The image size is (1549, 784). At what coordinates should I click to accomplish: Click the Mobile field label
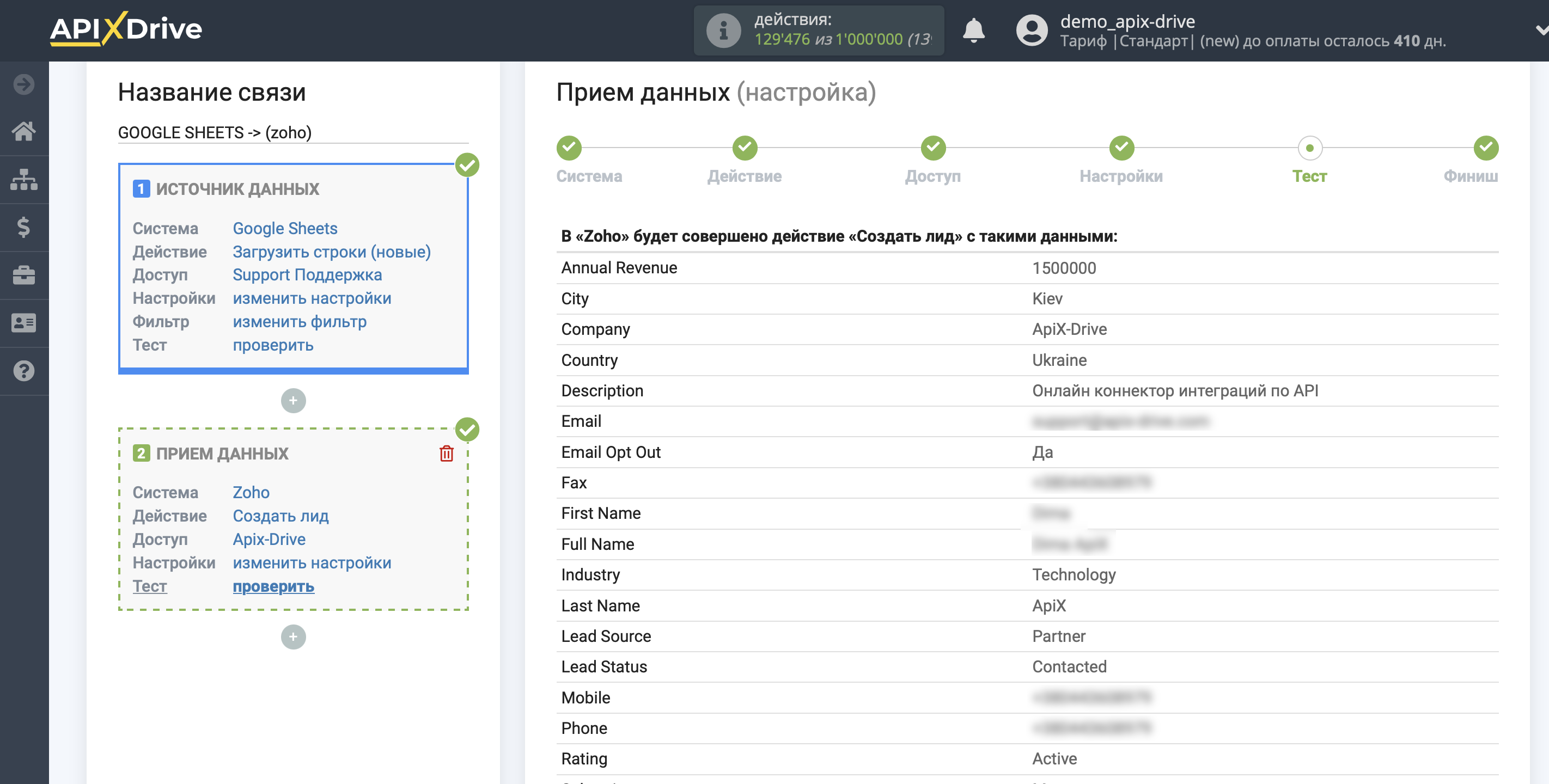pos(585,697)
